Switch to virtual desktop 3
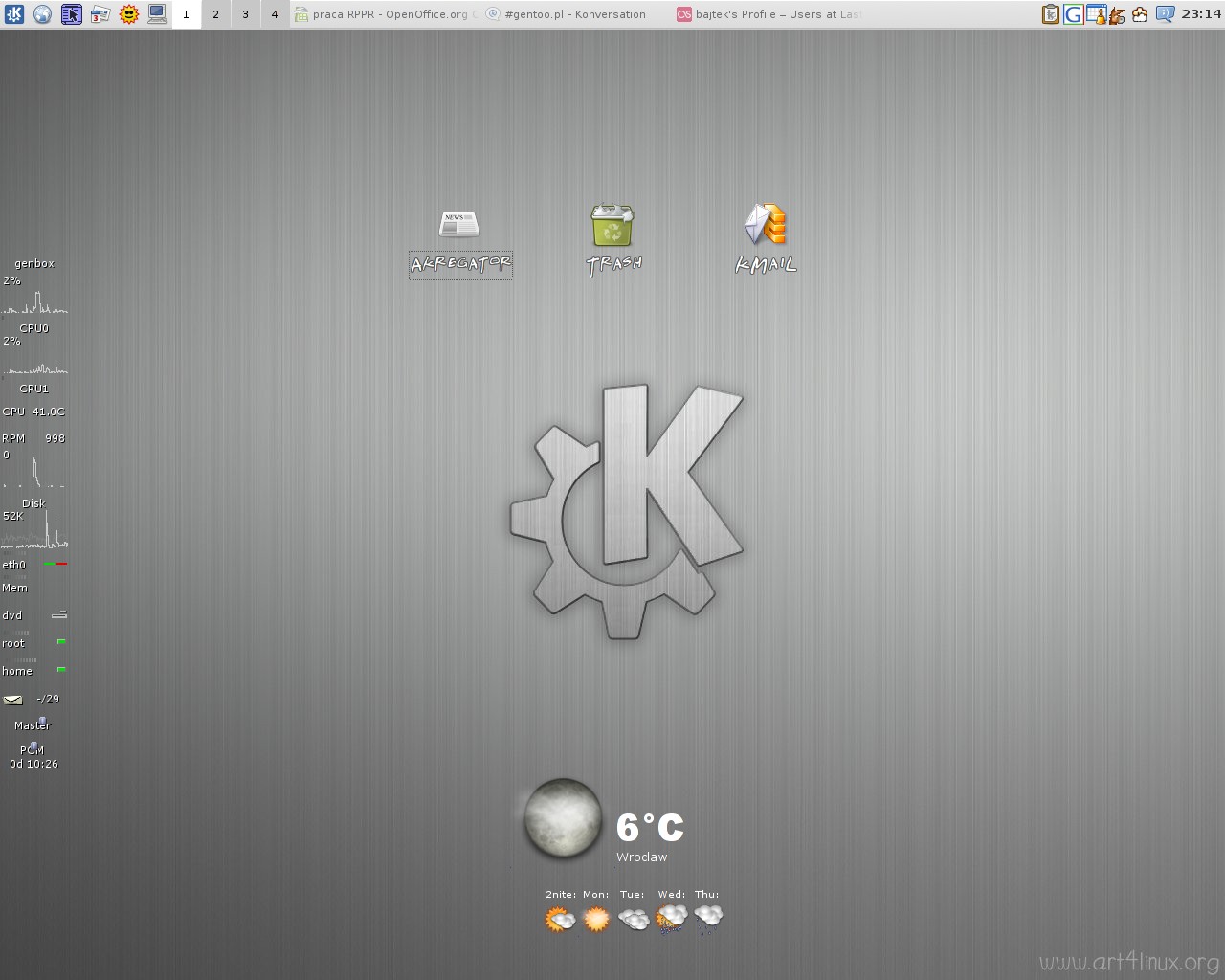 [245, 14]
